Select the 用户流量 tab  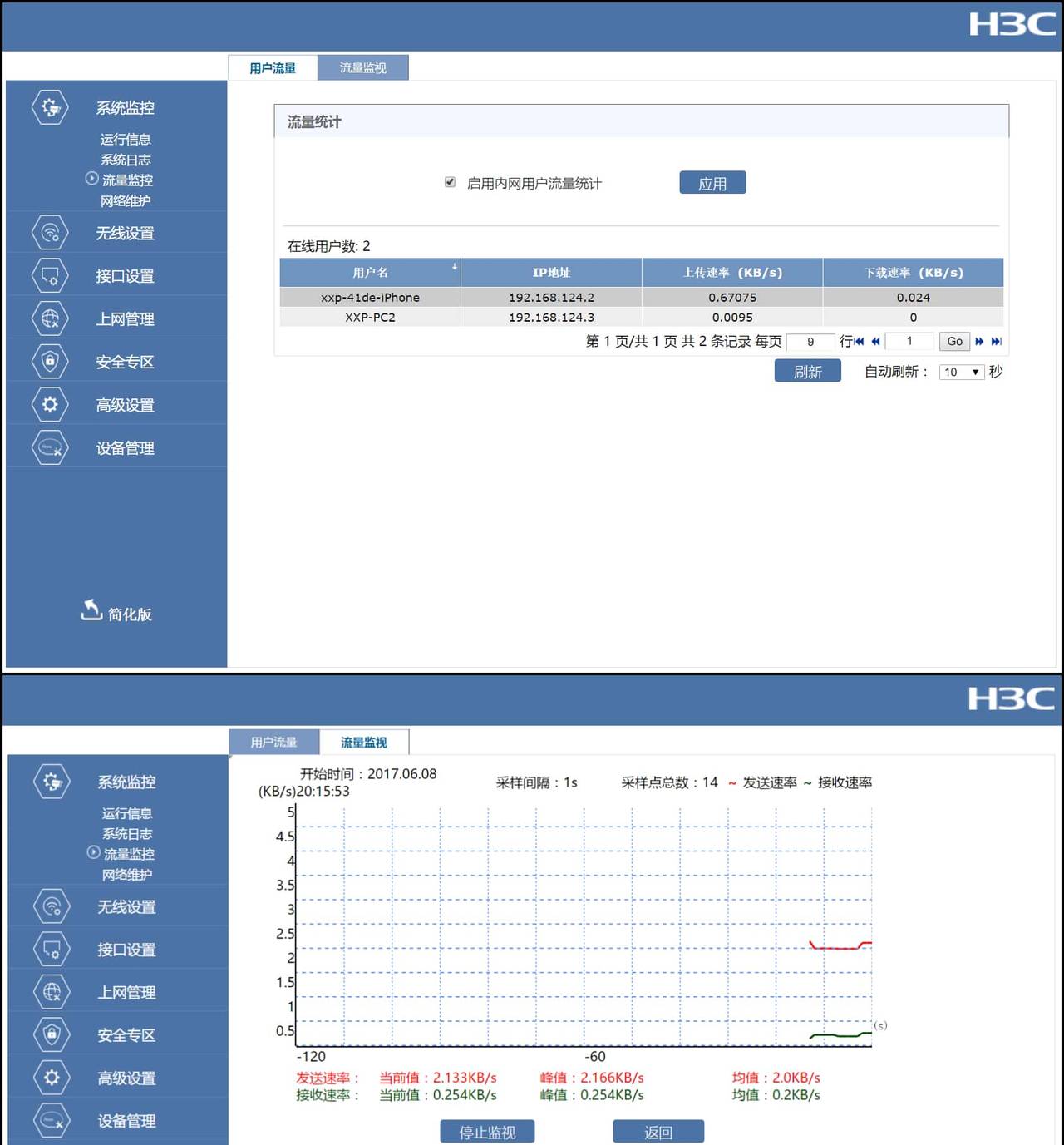(x=273, y=67)
